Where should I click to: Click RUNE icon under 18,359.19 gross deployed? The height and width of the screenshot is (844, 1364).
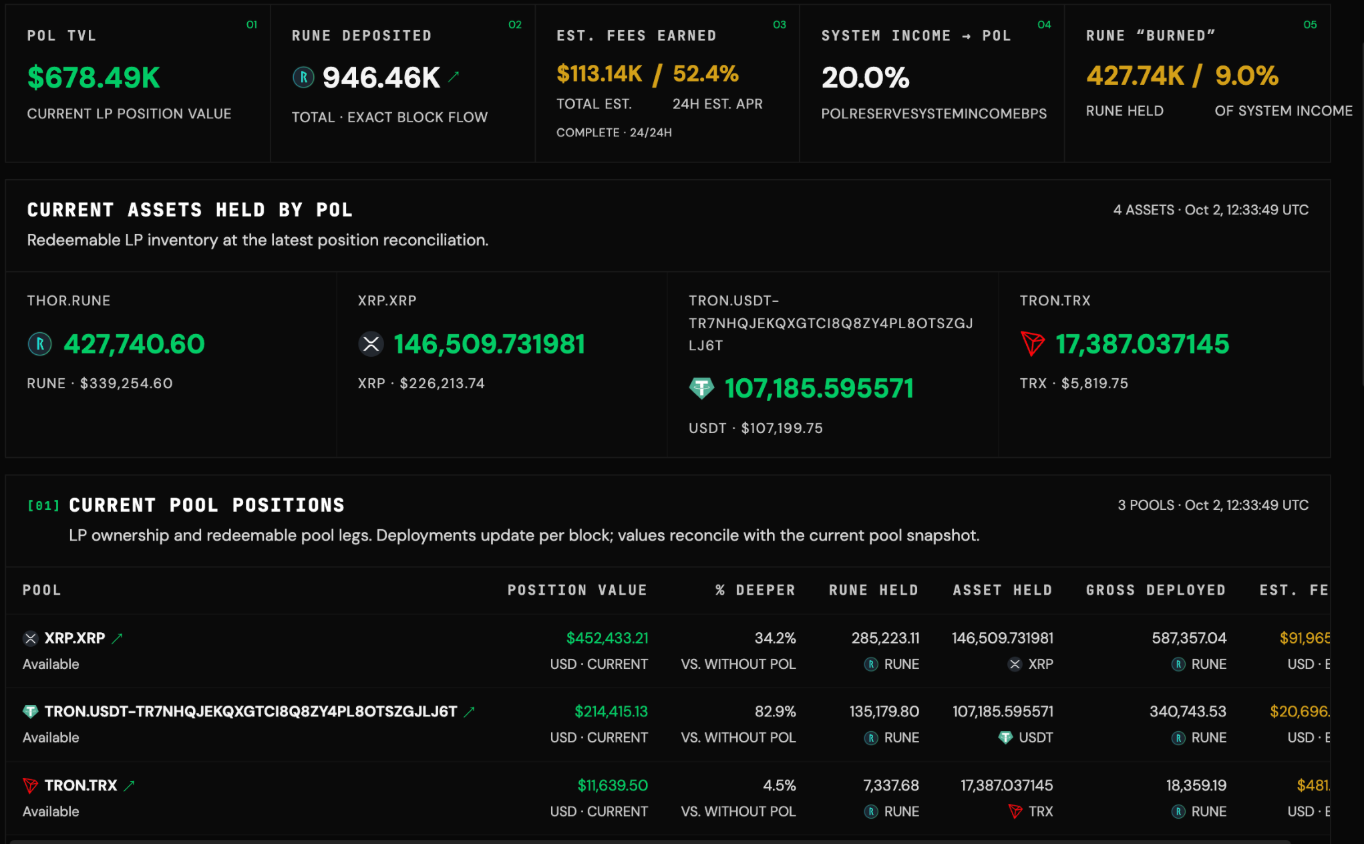coord(1179,812)
